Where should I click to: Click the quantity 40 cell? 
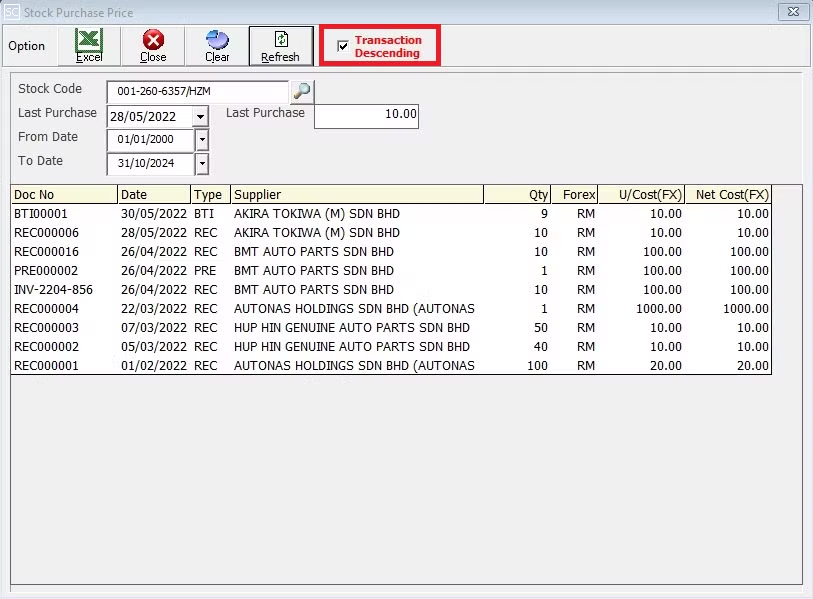tap(541, 346)
